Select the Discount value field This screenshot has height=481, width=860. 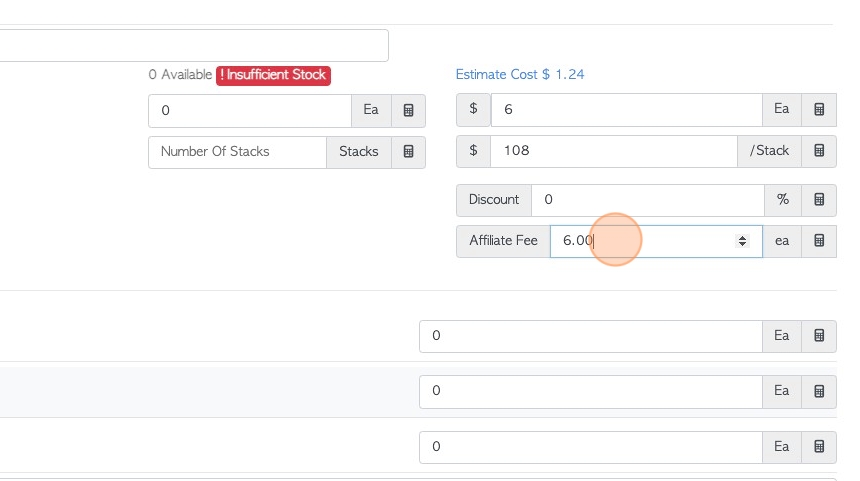click(x=648, y=200)
